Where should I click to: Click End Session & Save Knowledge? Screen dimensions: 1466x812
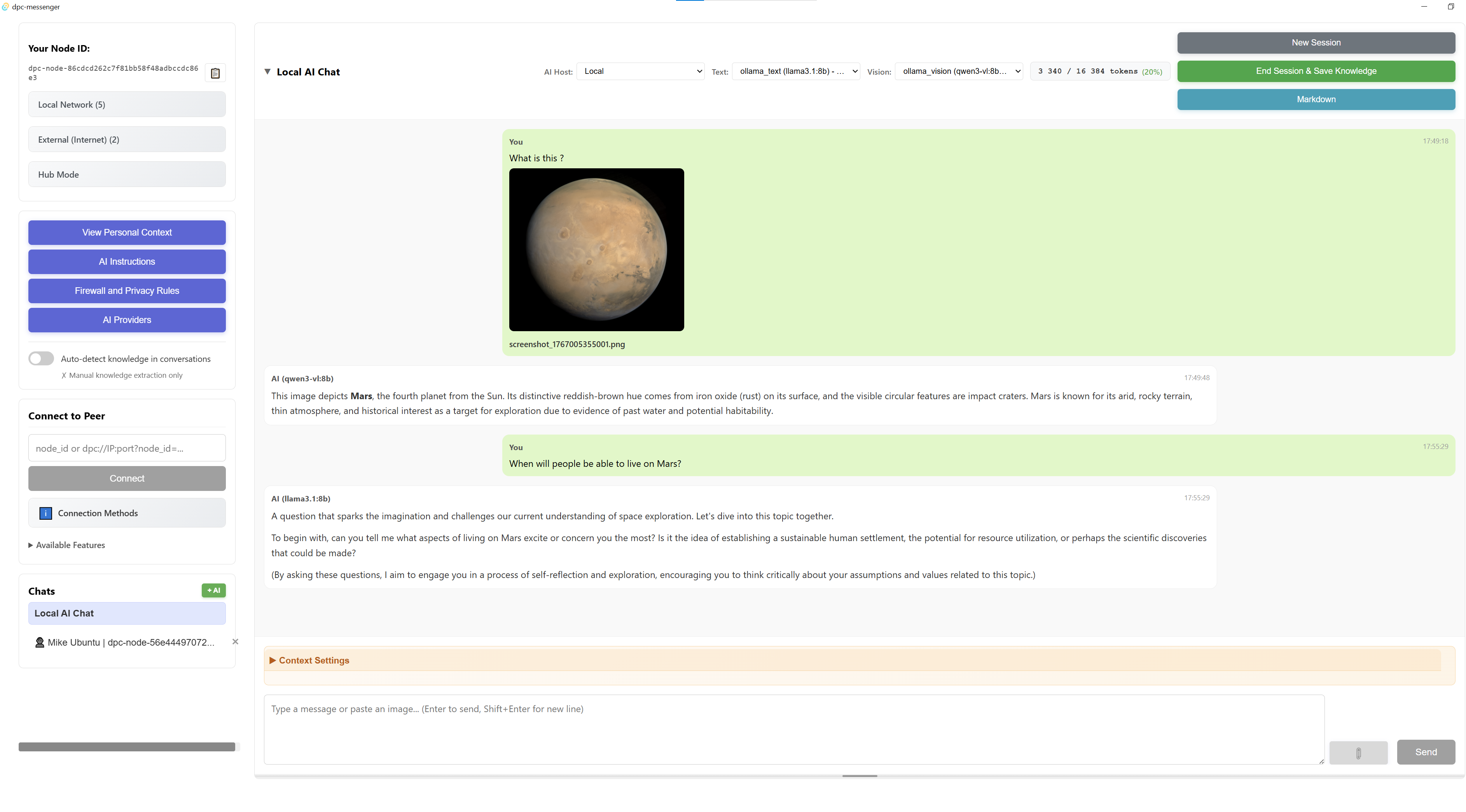pyautogui.click(x=1316, y=71)
